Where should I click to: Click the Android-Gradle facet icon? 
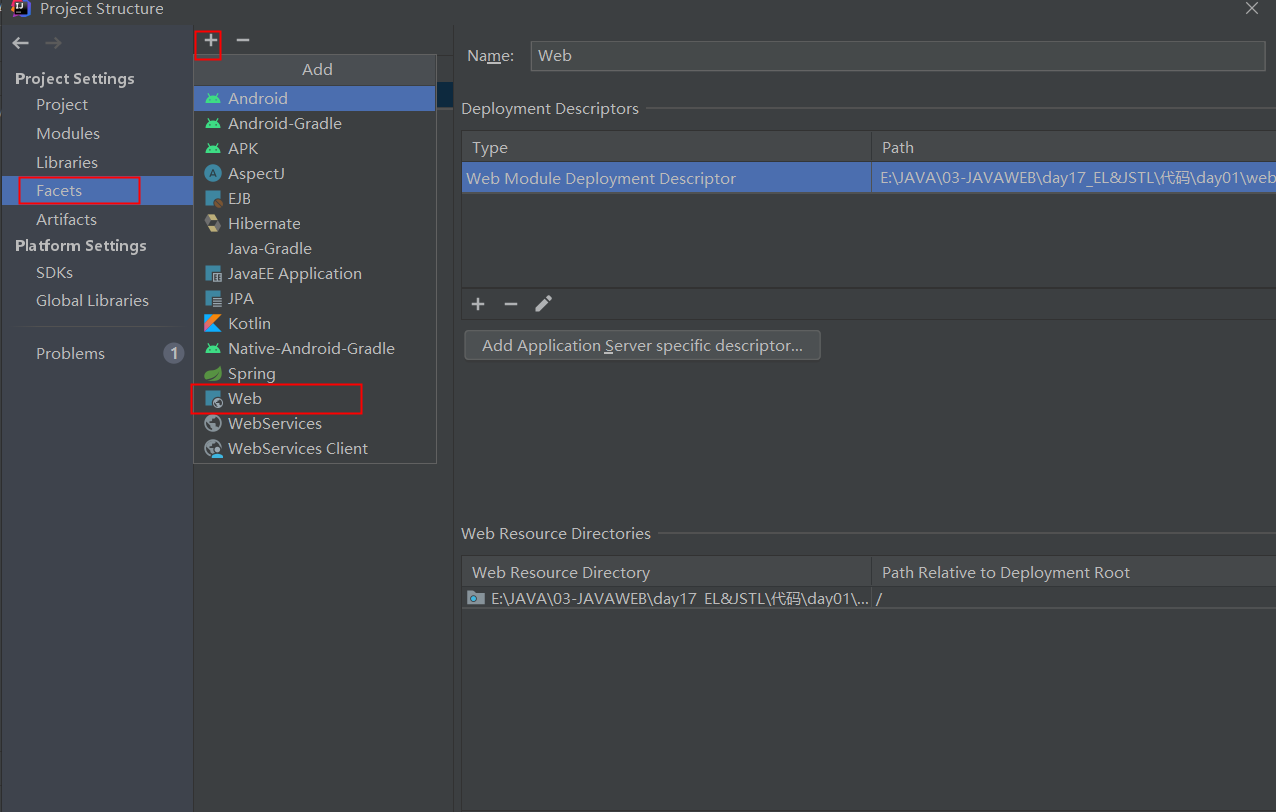click(x=212, y=123)
